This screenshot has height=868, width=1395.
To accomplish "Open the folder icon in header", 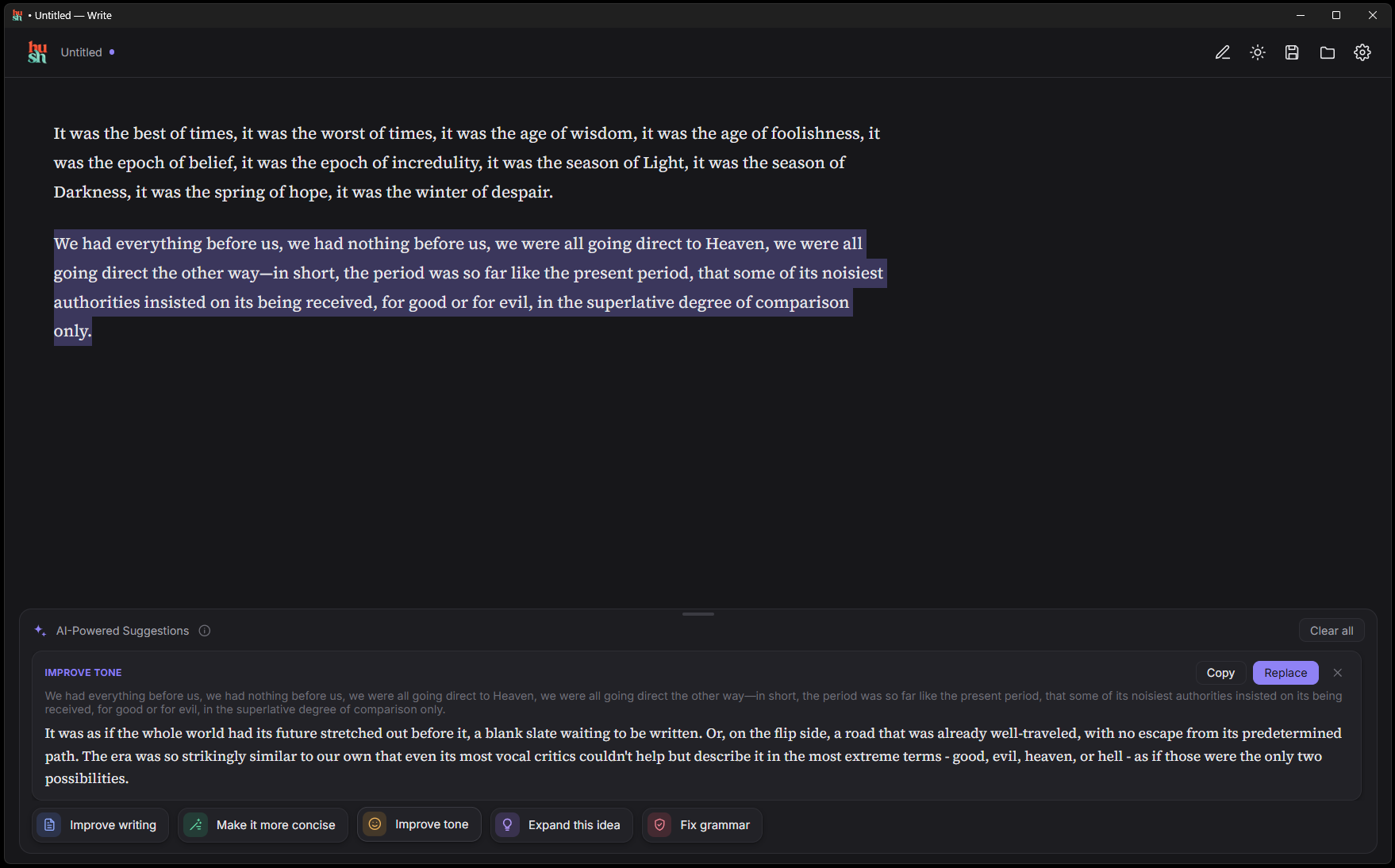I will pyautogui.click(x=1328, y=52).
